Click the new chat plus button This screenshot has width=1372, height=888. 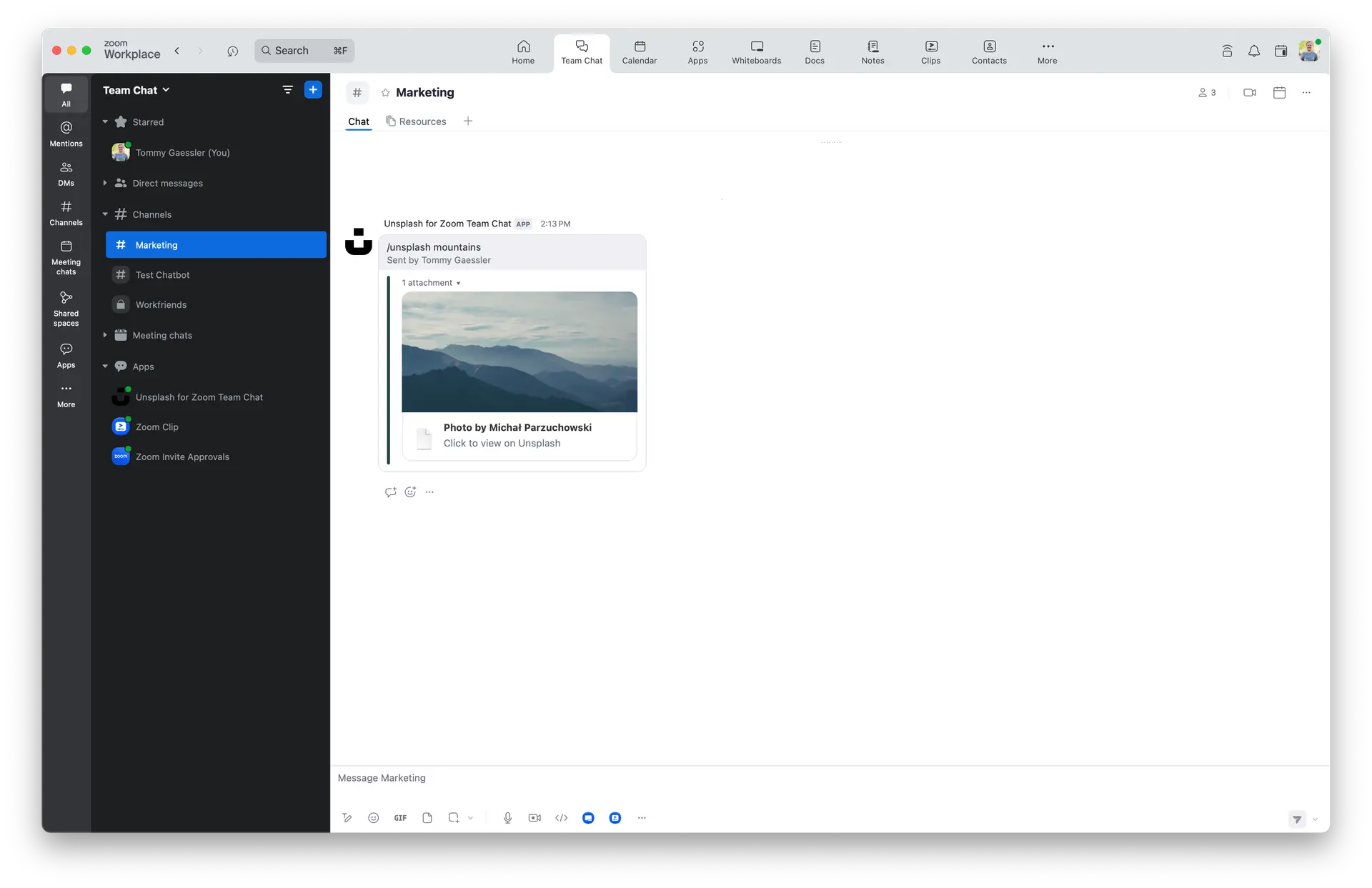313,90
